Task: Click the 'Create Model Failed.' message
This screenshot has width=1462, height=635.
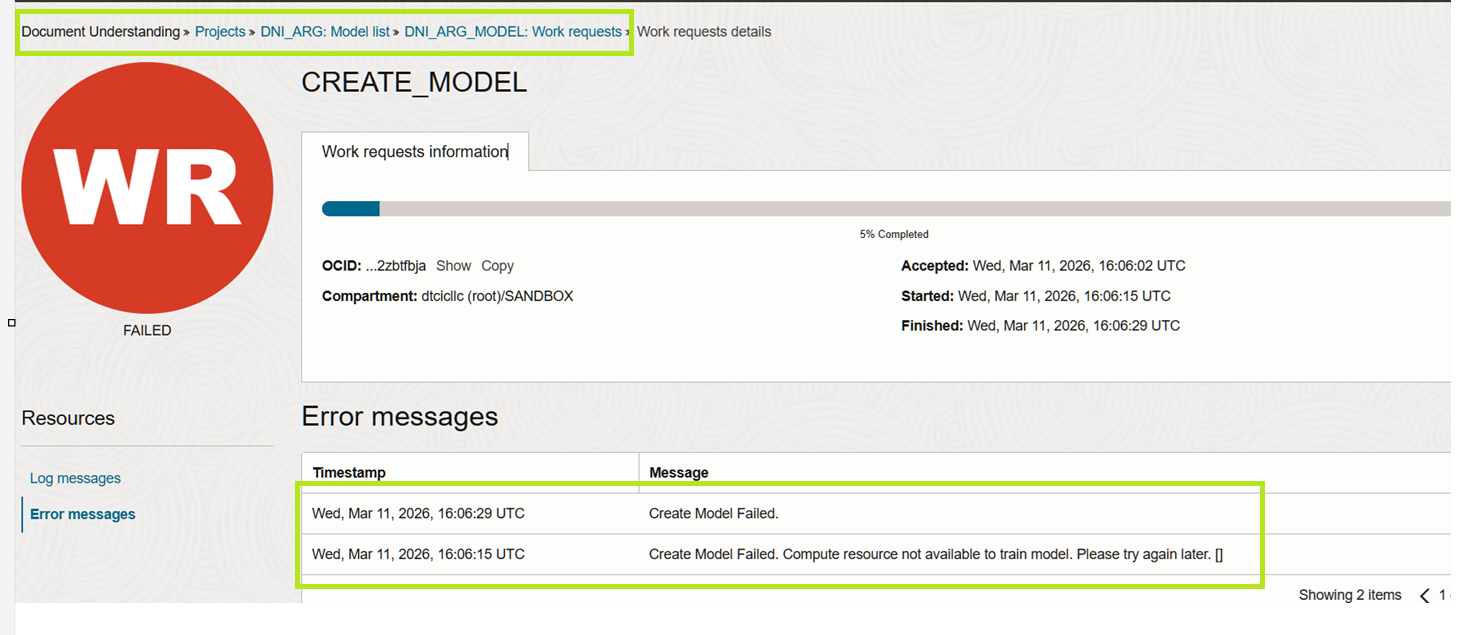Action: (714, 514)
